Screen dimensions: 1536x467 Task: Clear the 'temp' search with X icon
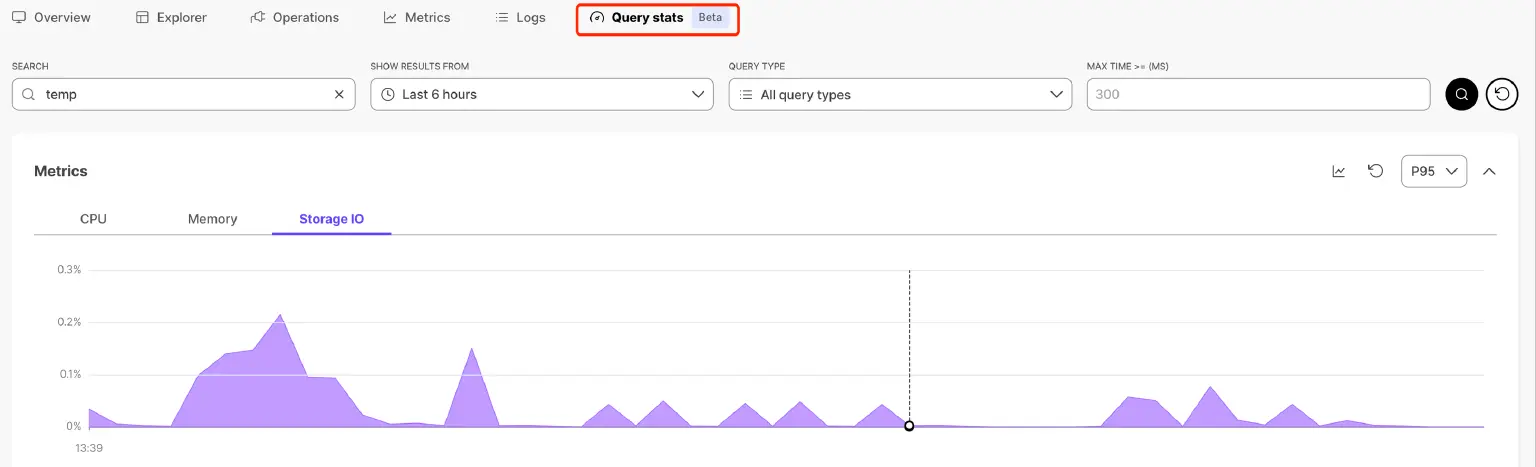[339, 94]
